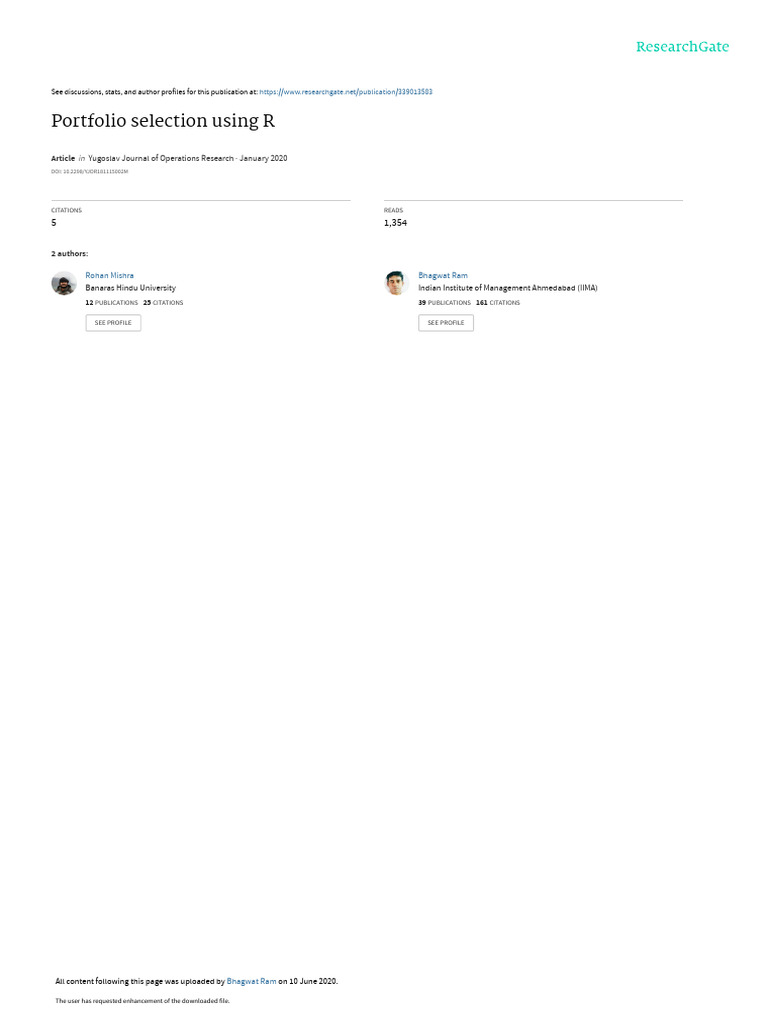Image resolution: width=768 pixels, height=1024 pixels.
Task: Open SEE PROFILE button for Bhagwat Ram
Action: 446,323
